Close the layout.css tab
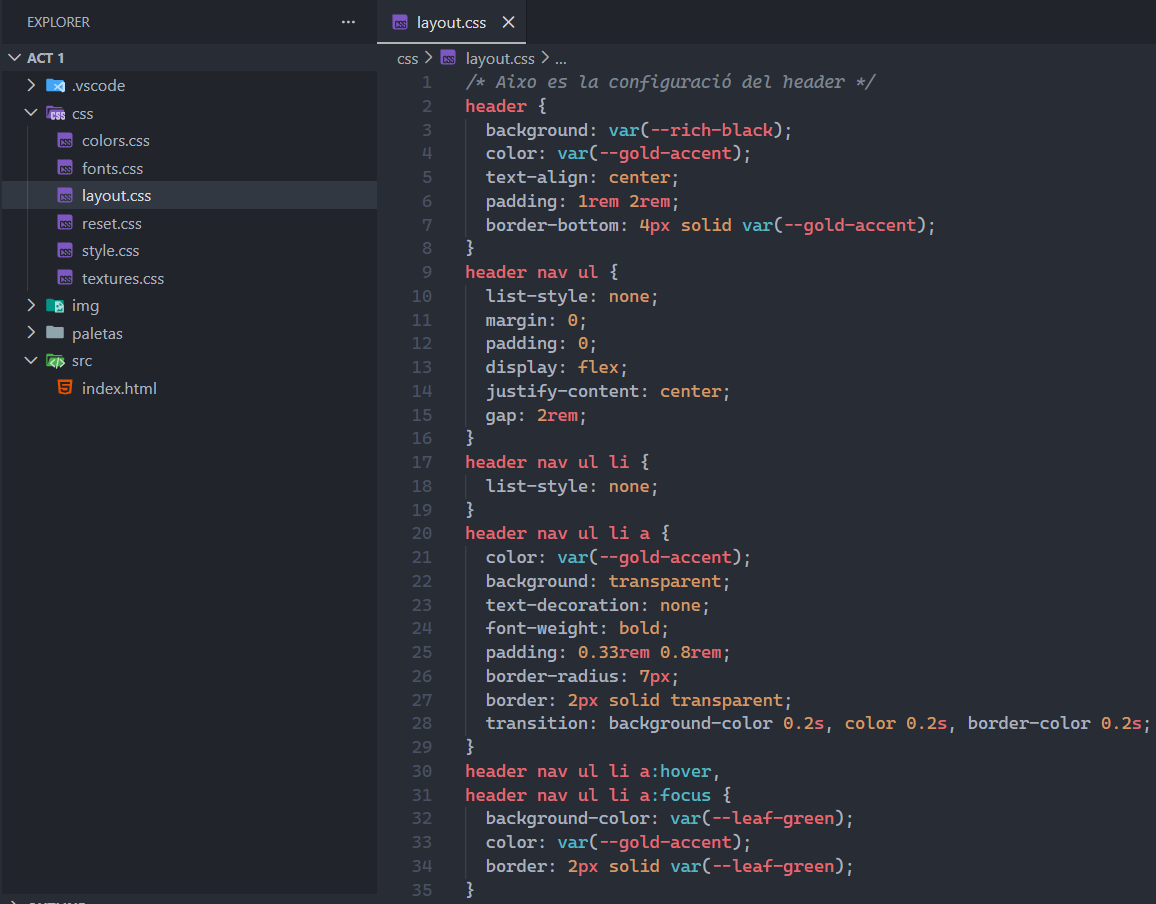The width and height of the screenshot is (1156, 904). pos(508,22)
